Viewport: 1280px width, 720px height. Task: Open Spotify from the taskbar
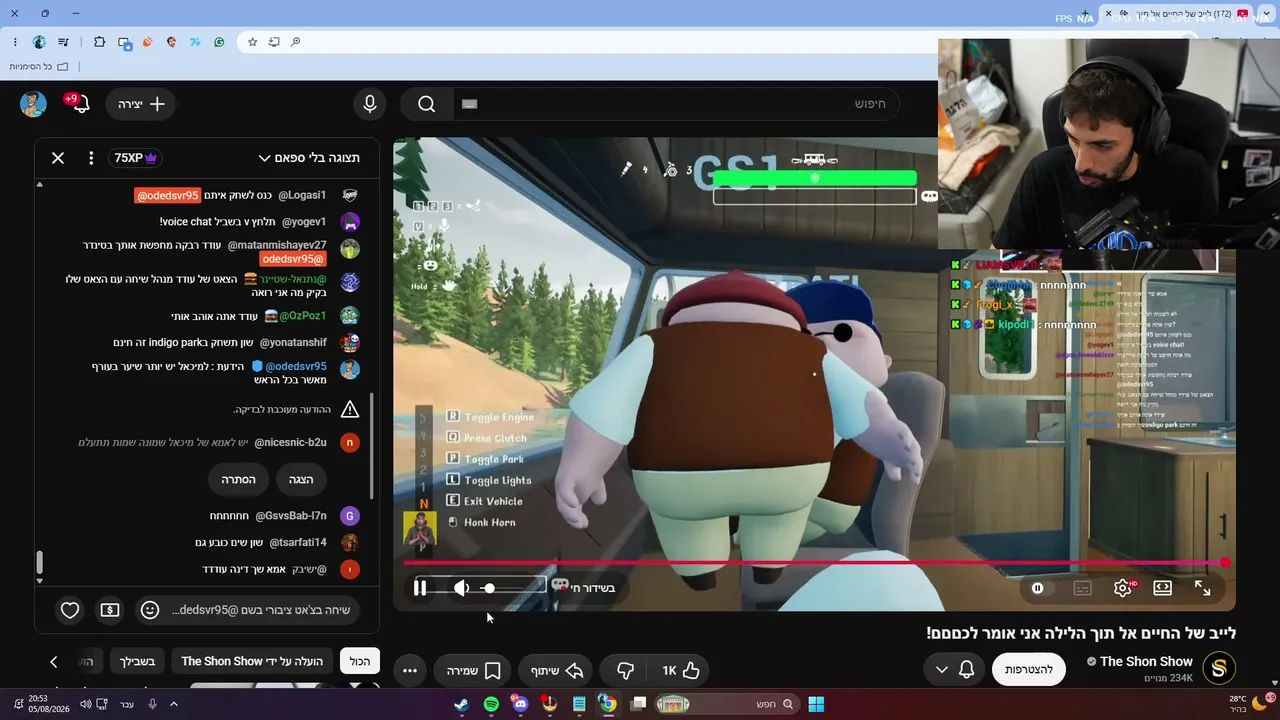point(491,704)
